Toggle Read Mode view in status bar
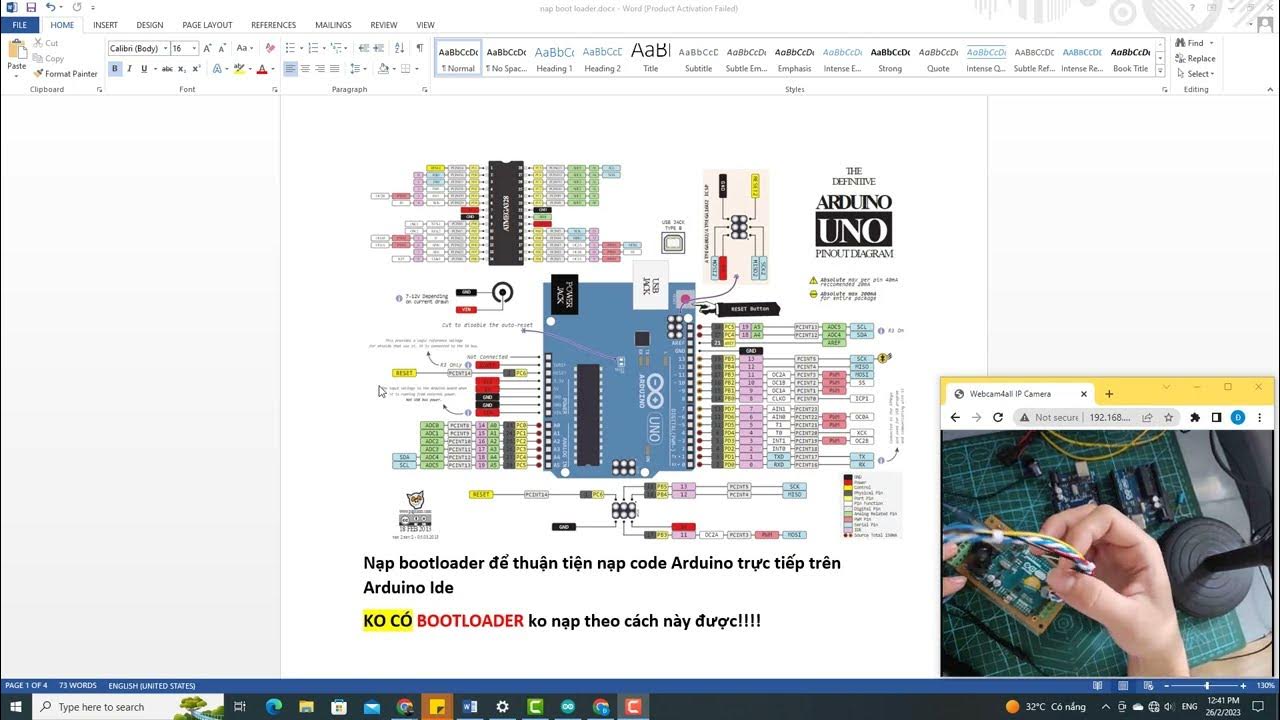 tap(1097, 686)
